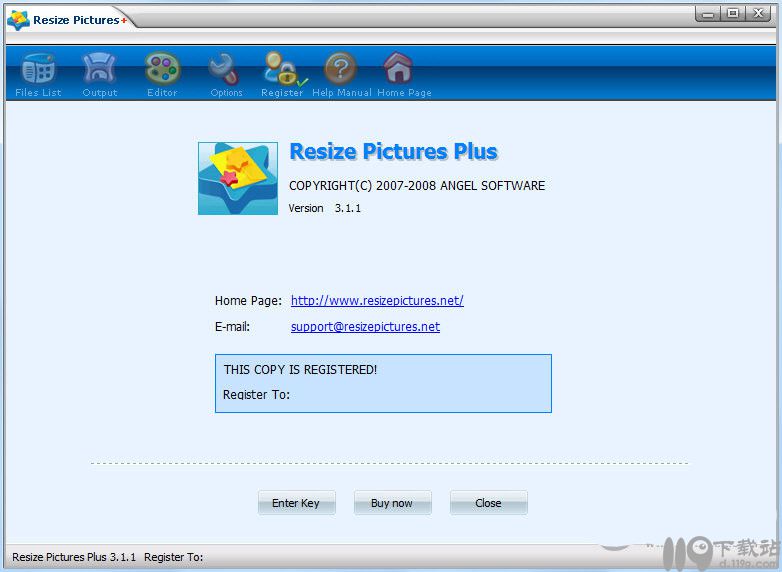
Task: Maximize the Resize Pictures window
Action: (x=733, y=13)
